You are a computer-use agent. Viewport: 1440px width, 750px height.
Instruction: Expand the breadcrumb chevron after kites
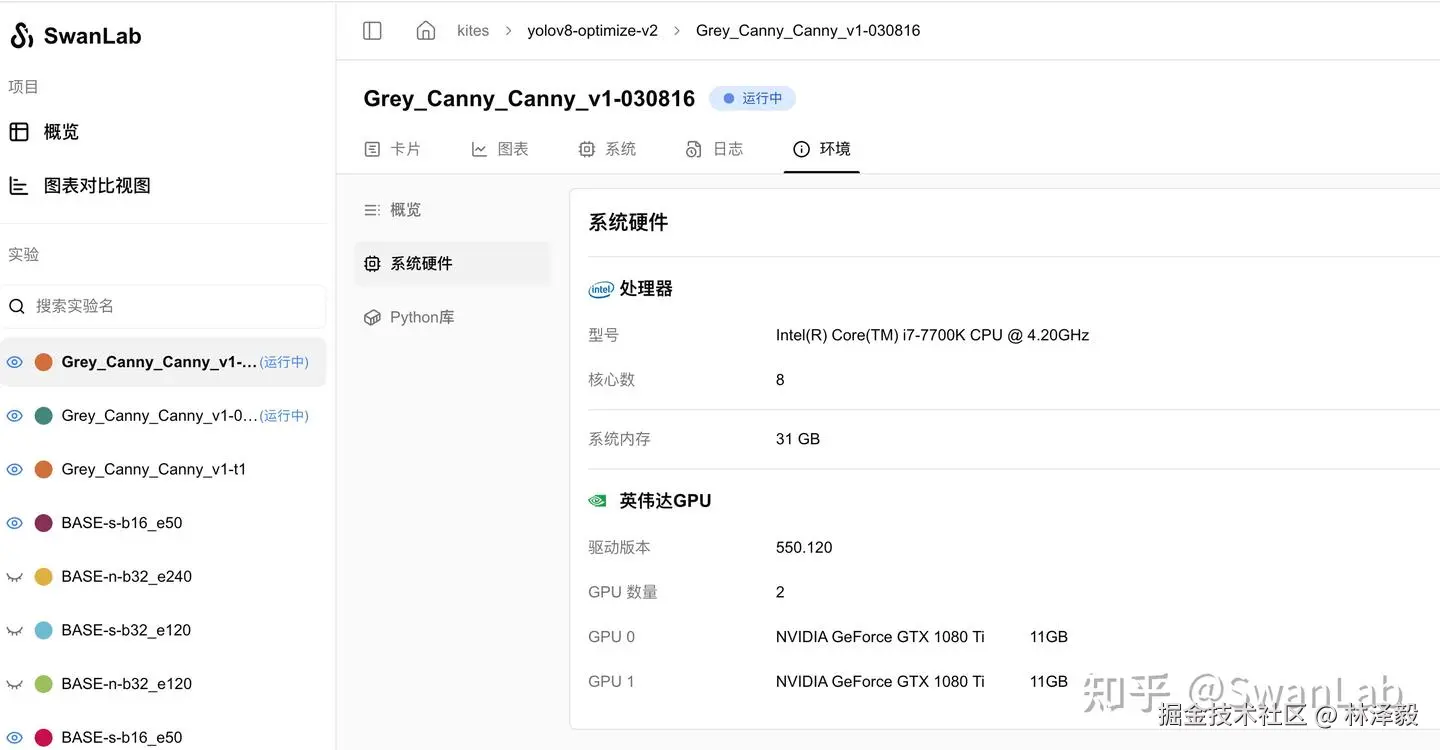(x=508, y=31)
